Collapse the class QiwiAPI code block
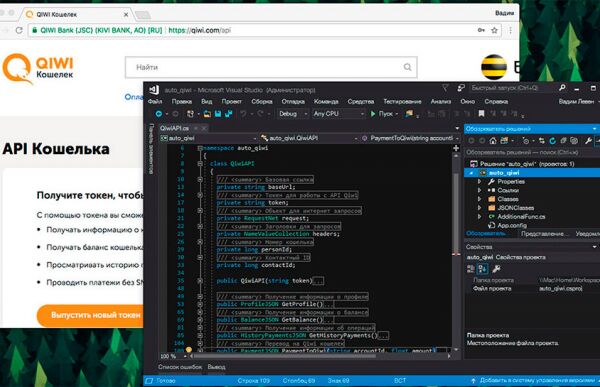The height and width of the screenshot is (387, 600). point(200,164)
